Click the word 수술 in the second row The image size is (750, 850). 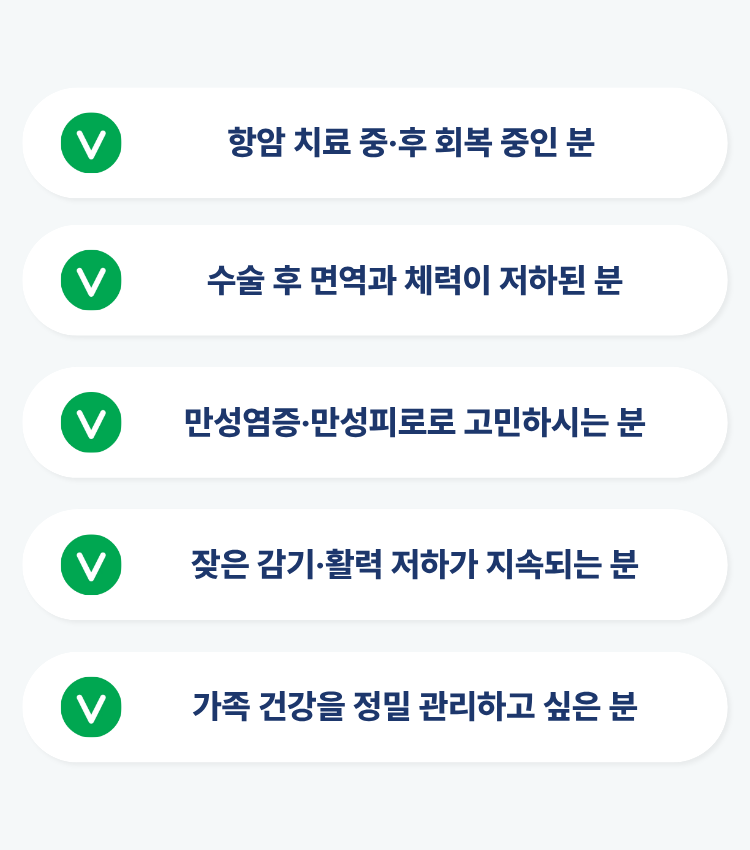235,281
